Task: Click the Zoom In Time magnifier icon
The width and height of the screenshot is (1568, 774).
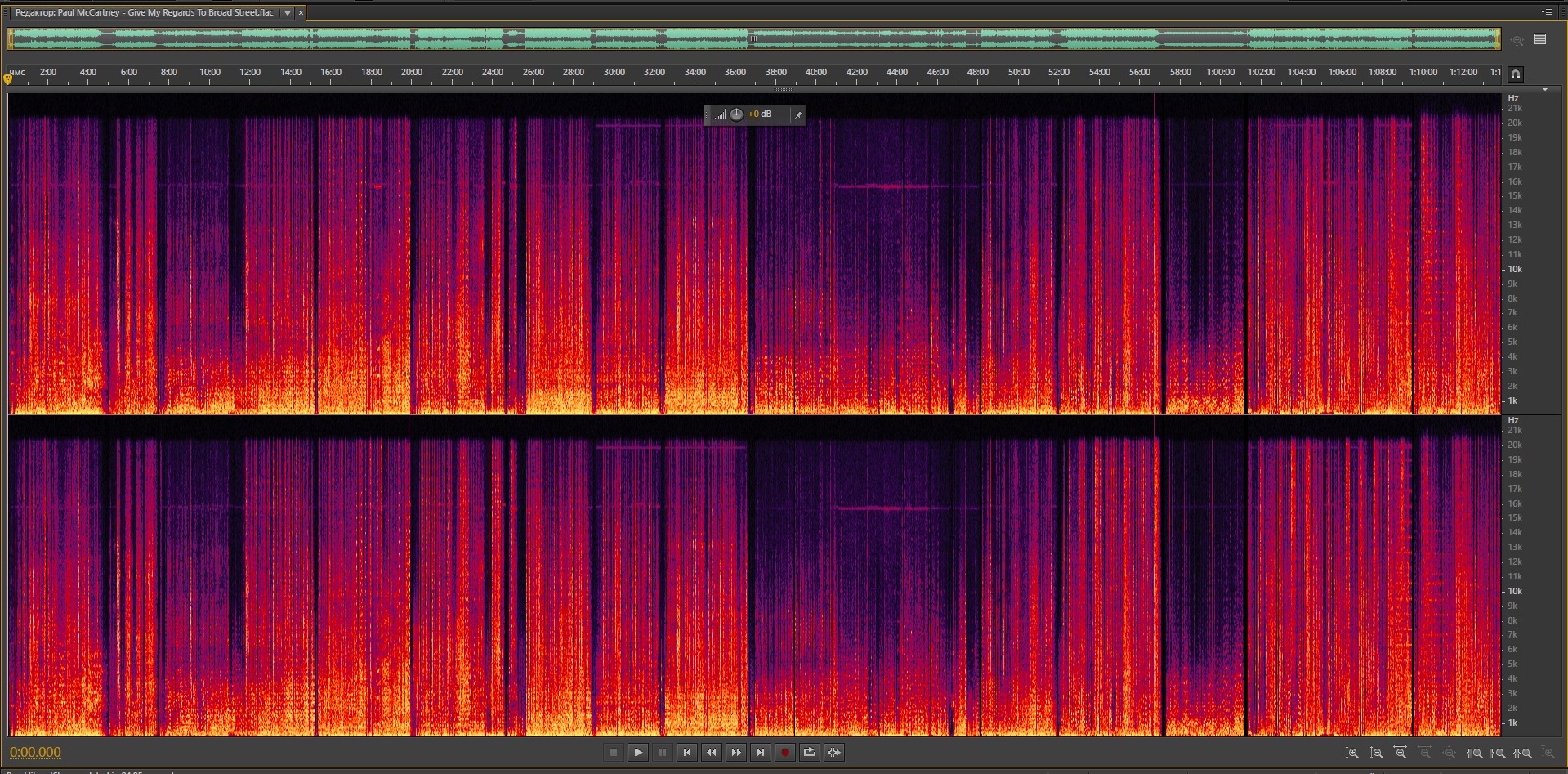Action: coord(1400,753)
